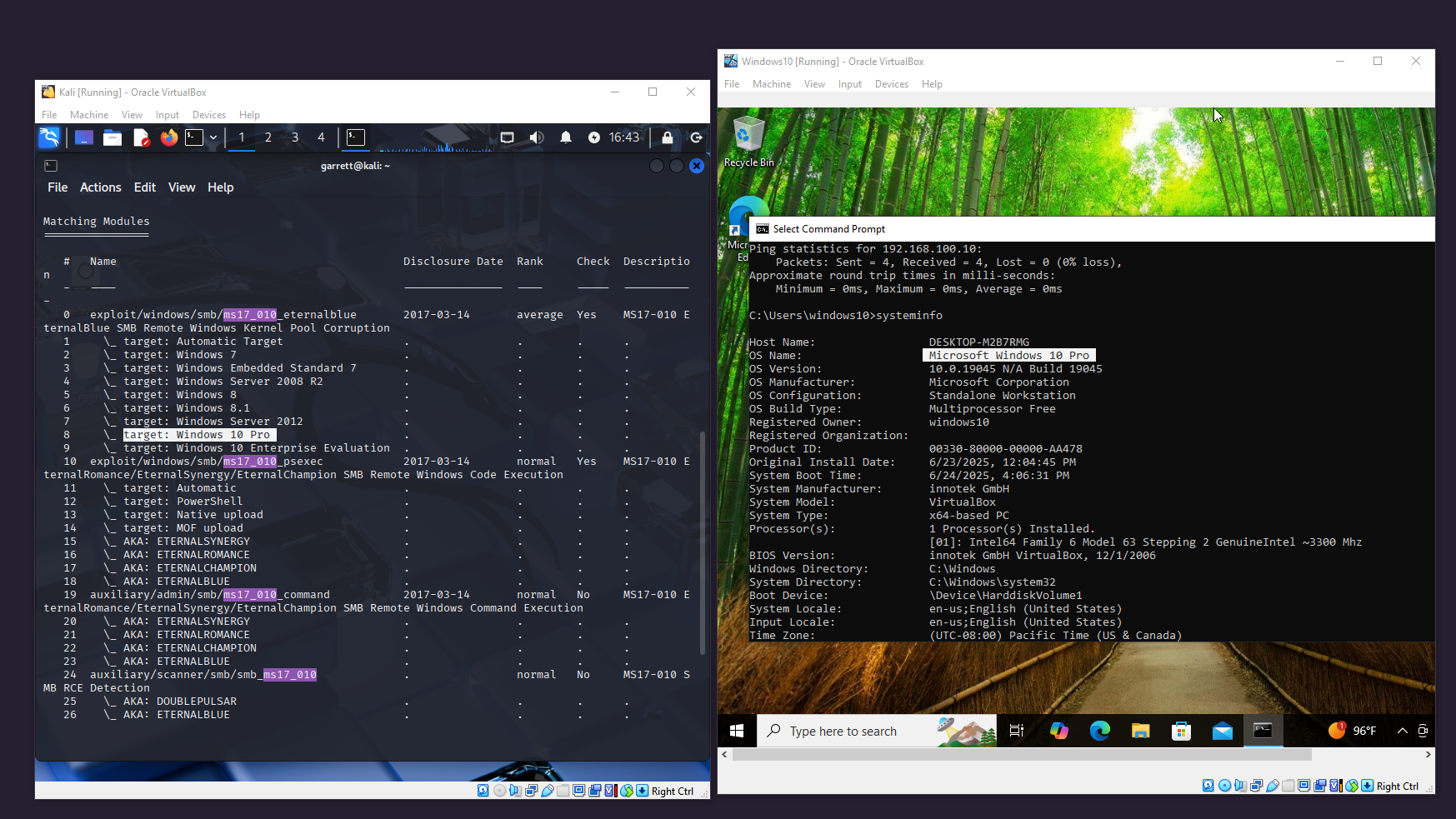The width and height of the screenshot is (1456, 819).
Task: Open Microsoft Store from Windows taskbar
Action: click(x=1182, y=731)
